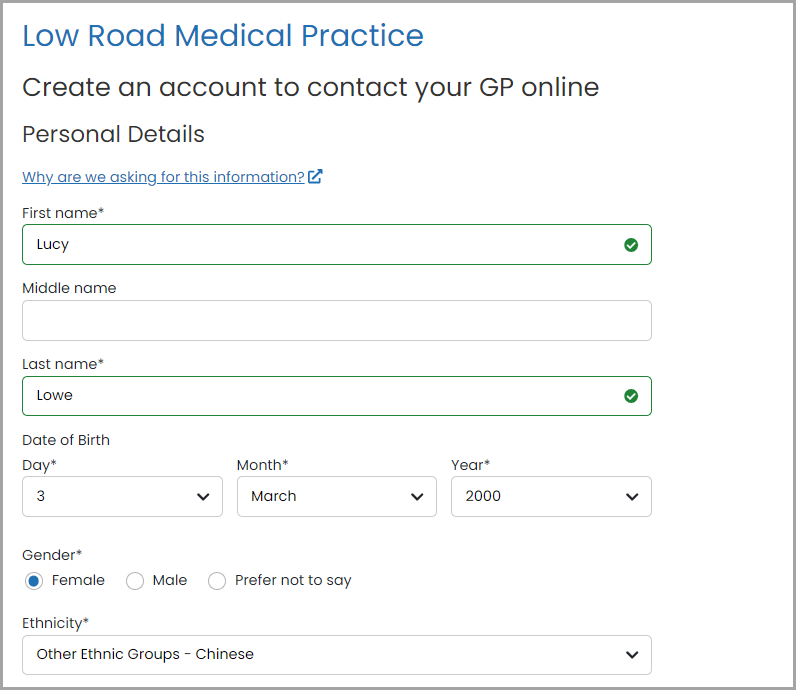796x690 pixels.
Task: Click the Year dropdown chevron arrow
Action: click(632, 497)
